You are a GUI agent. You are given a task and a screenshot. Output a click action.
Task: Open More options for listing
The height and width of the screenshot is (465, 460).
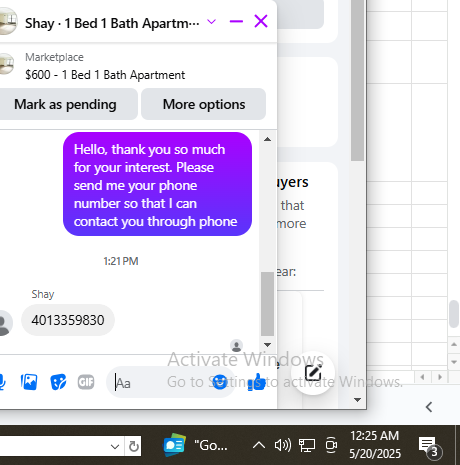click(204, 104)
